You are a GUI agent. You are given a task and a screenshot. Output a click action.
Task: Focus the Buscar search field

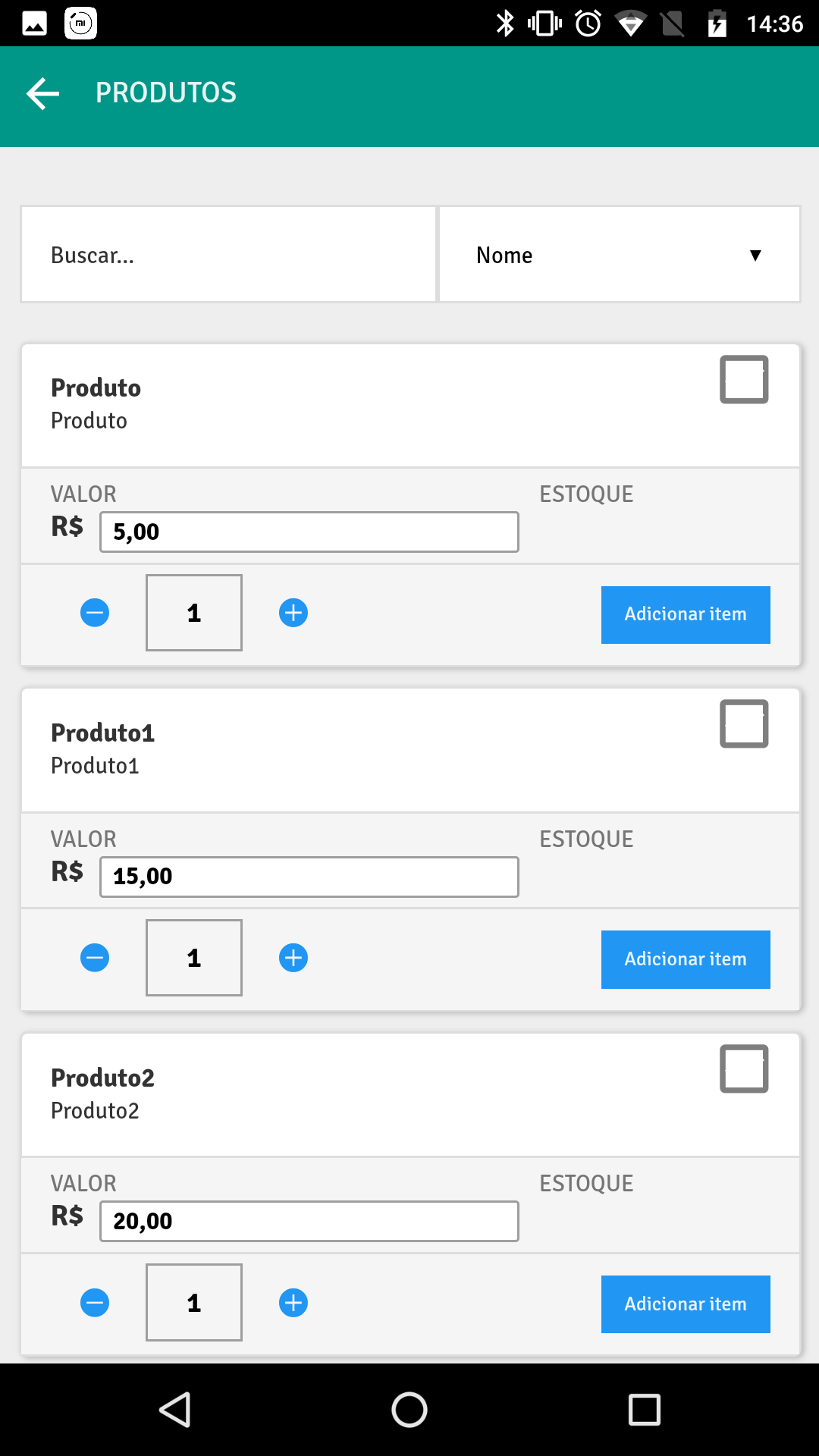point(228,255)
